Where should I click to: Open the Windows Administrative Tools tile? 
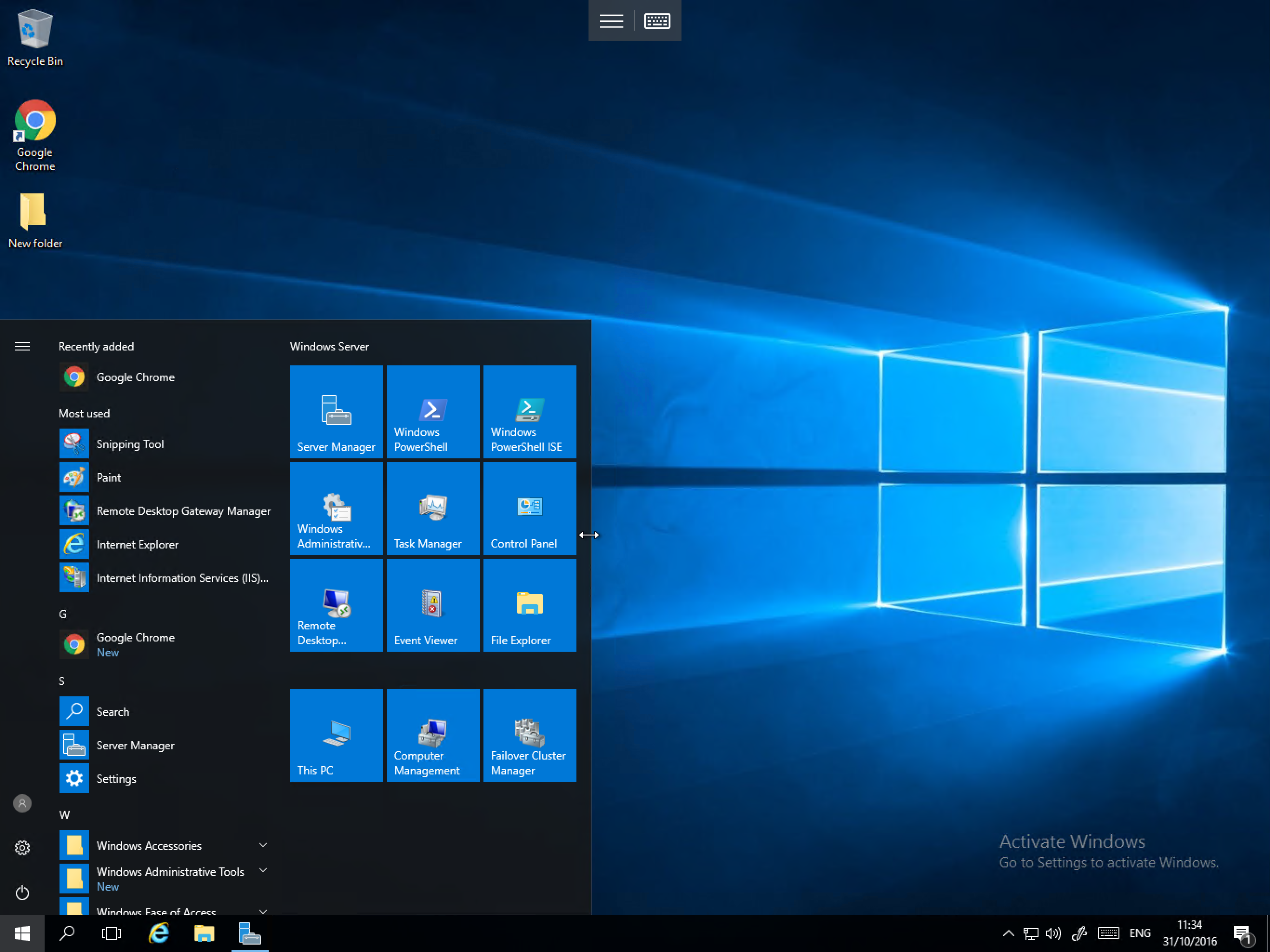tap(336, 508)
